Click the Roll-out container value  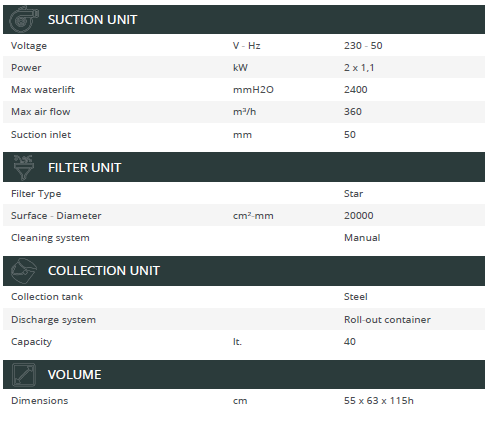pos(387,320)
